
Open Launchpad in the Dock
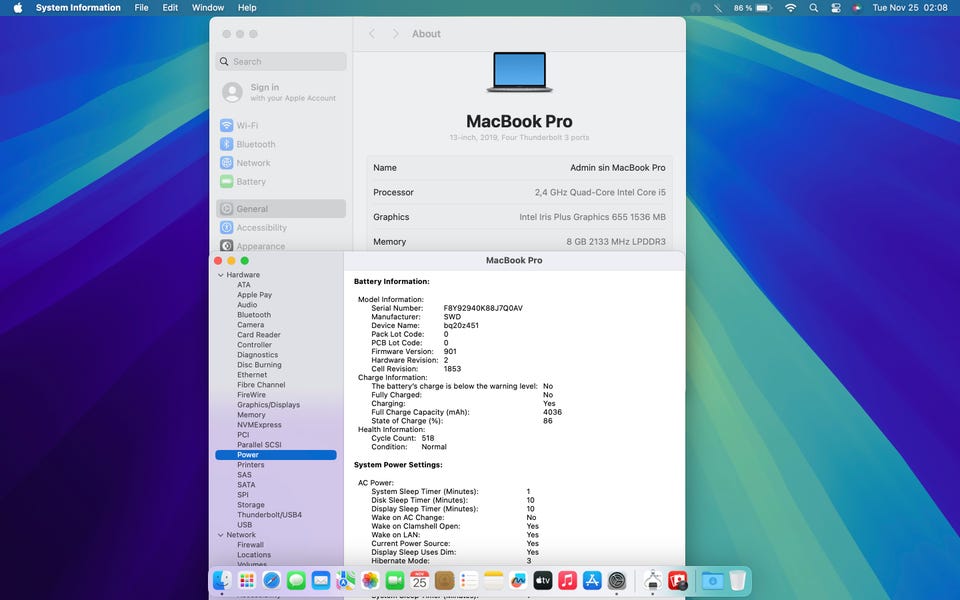pos(247,580)
